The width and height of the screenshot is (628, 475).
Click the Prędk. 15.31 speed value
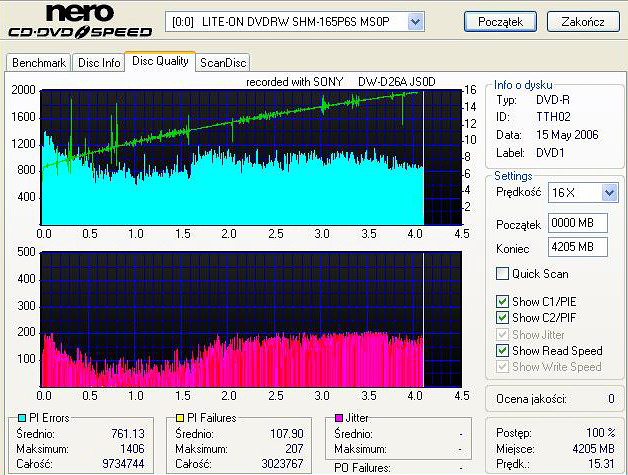(601, 464)
